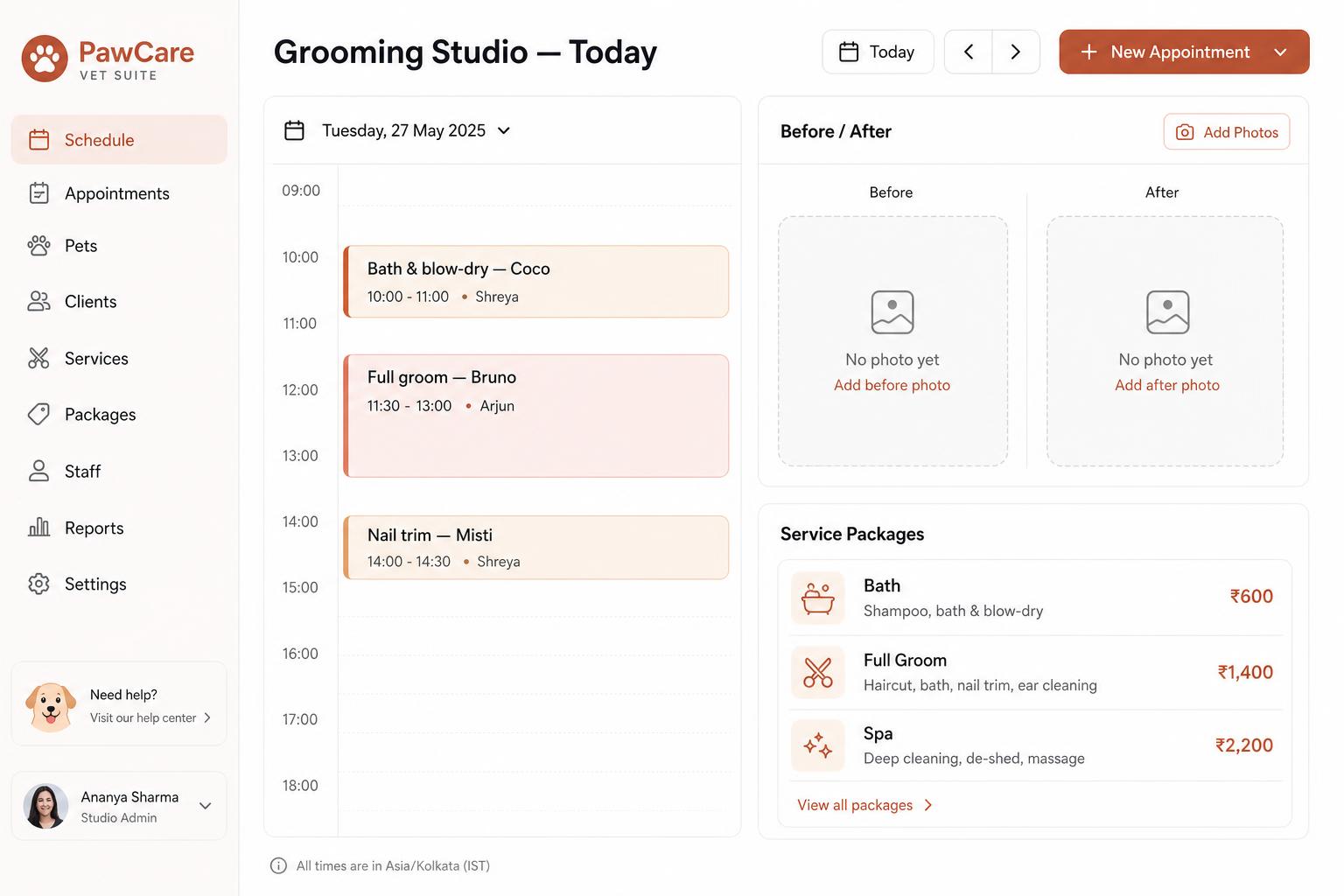Click the ₹2,200 price
This screenshot has width=1344, height=896.
(1243, 745)
